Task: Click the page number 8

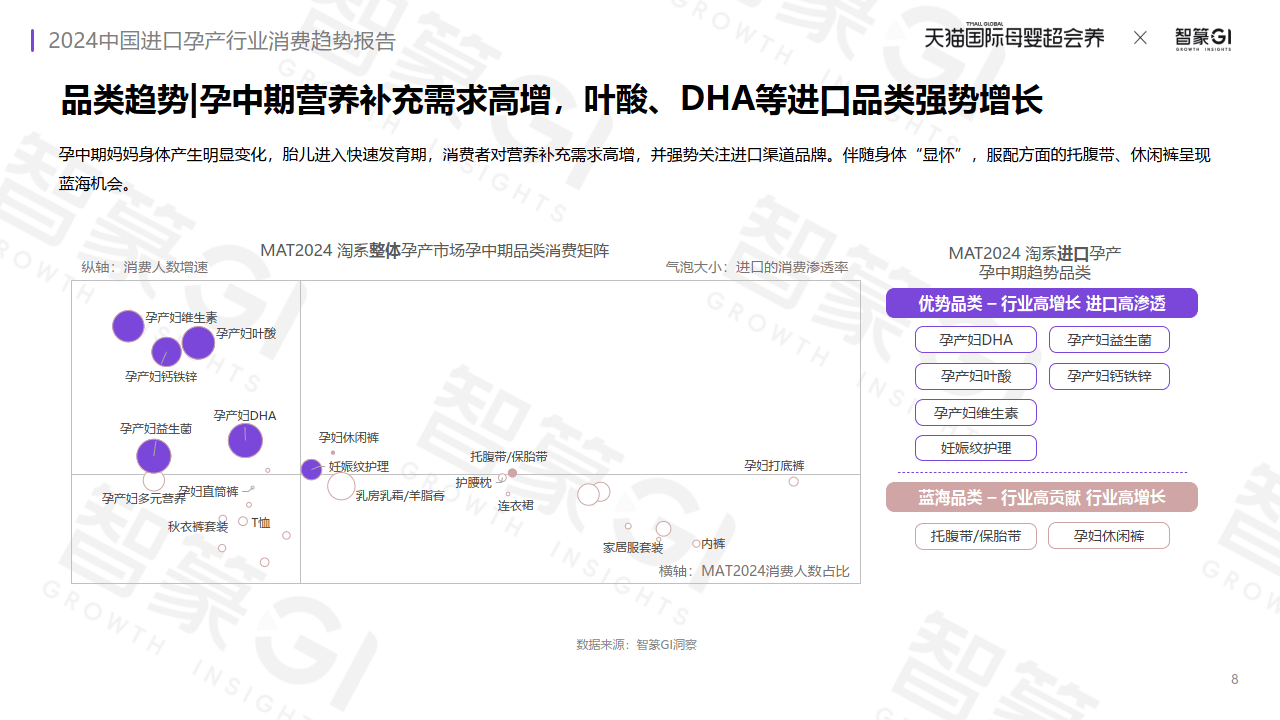Action: (x=1235, y=680)
